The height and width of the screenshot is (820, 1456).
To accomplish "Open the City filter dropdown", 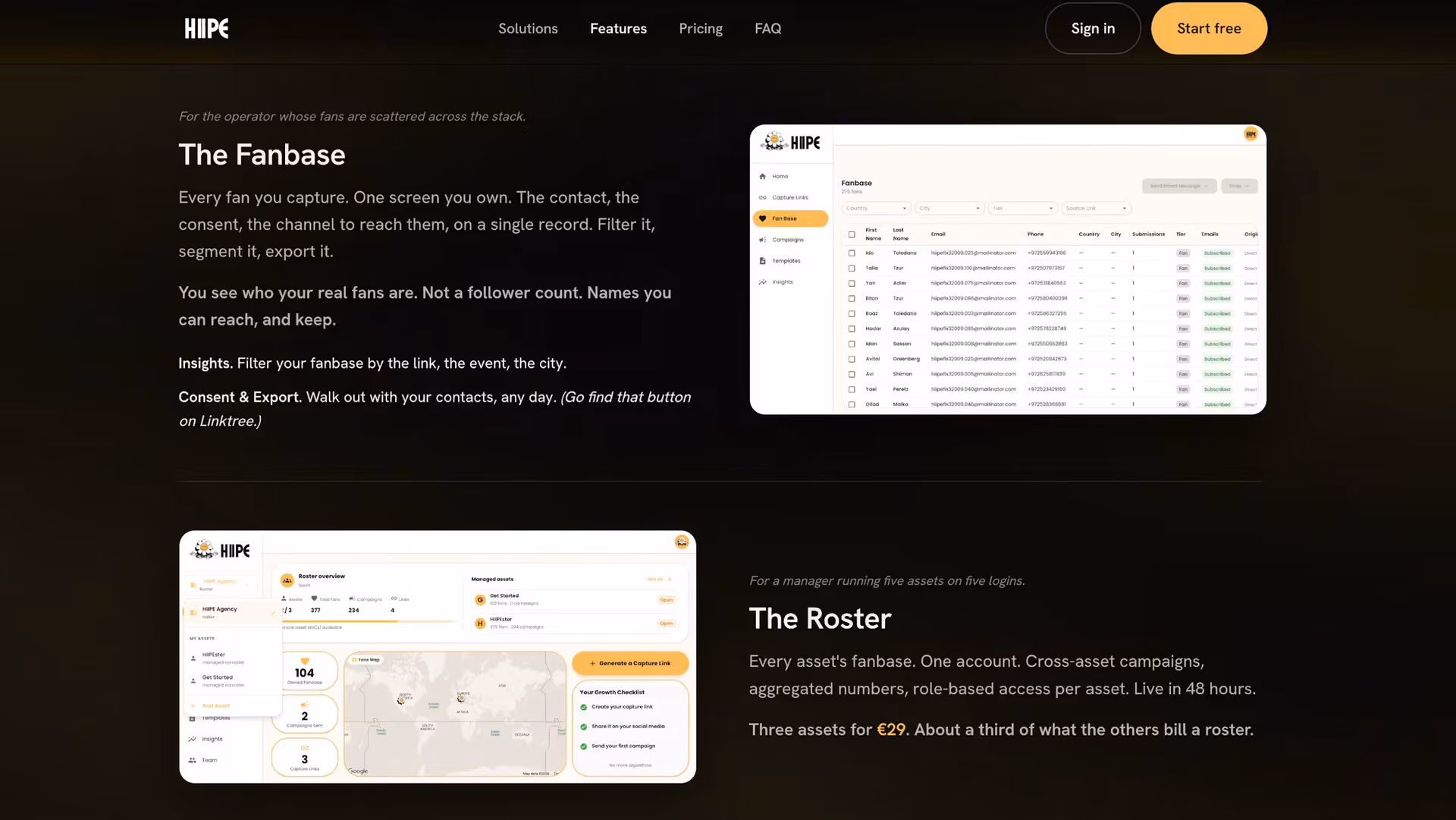I will 949,208.
